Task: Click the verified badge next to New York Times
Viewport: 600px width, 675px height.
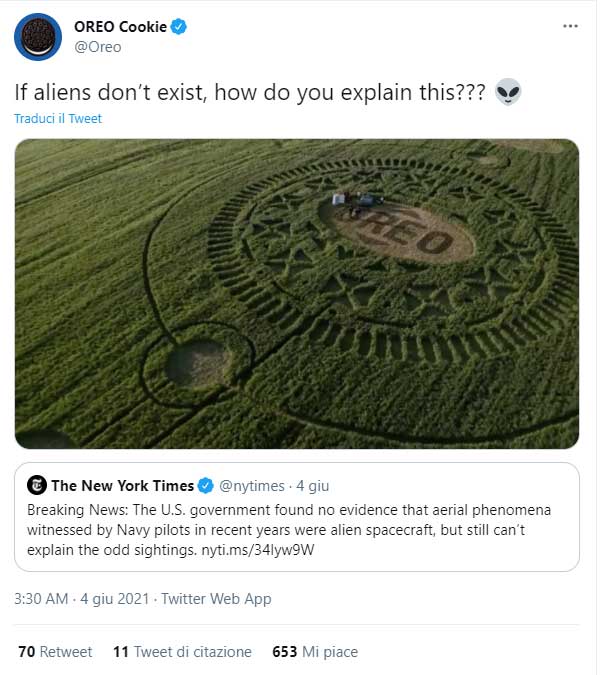Action: pos(206,486)
